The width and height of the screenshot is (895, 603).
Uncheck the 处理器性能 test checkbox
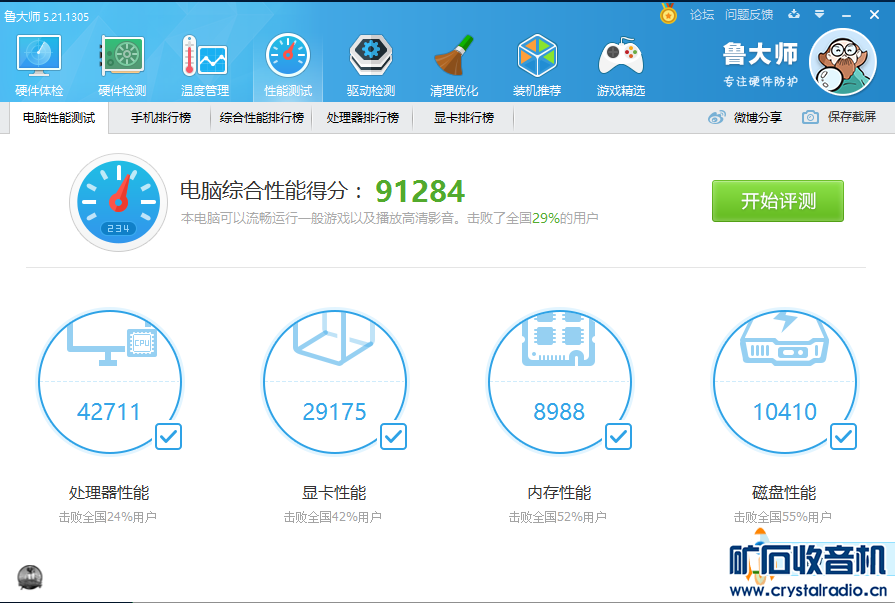pyautogui.click(x=168, y=436)
